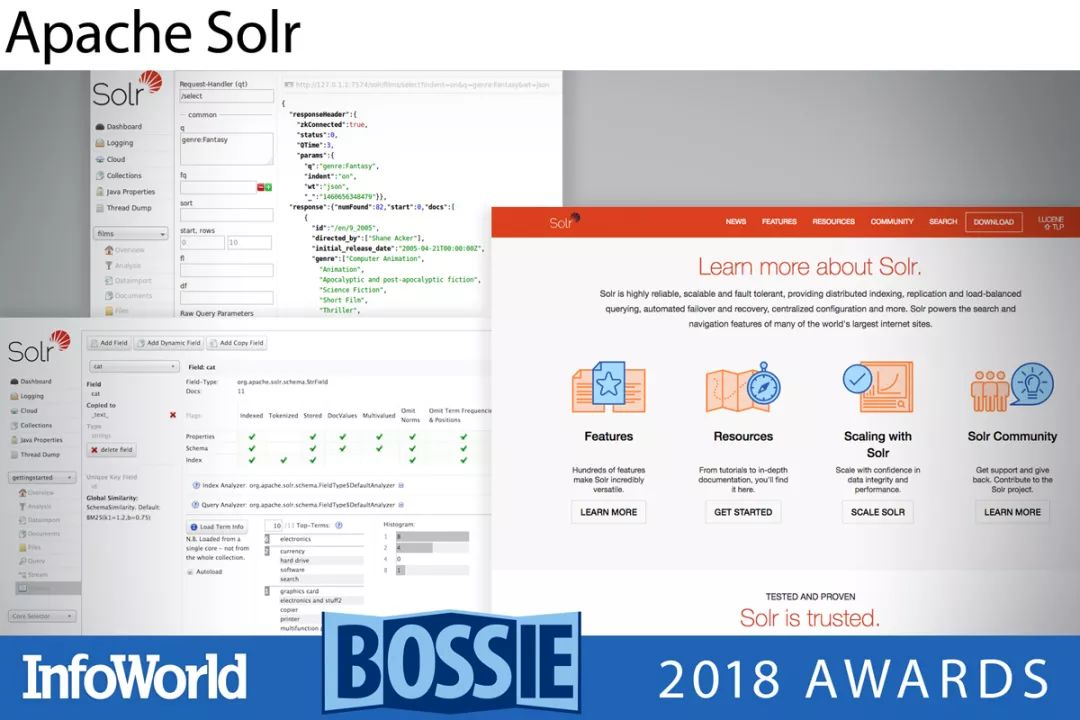The width and height of the screenshot is (1080, 720).
Task: Click the q field containing genre:Fantasy
Action: click(226, 149)
